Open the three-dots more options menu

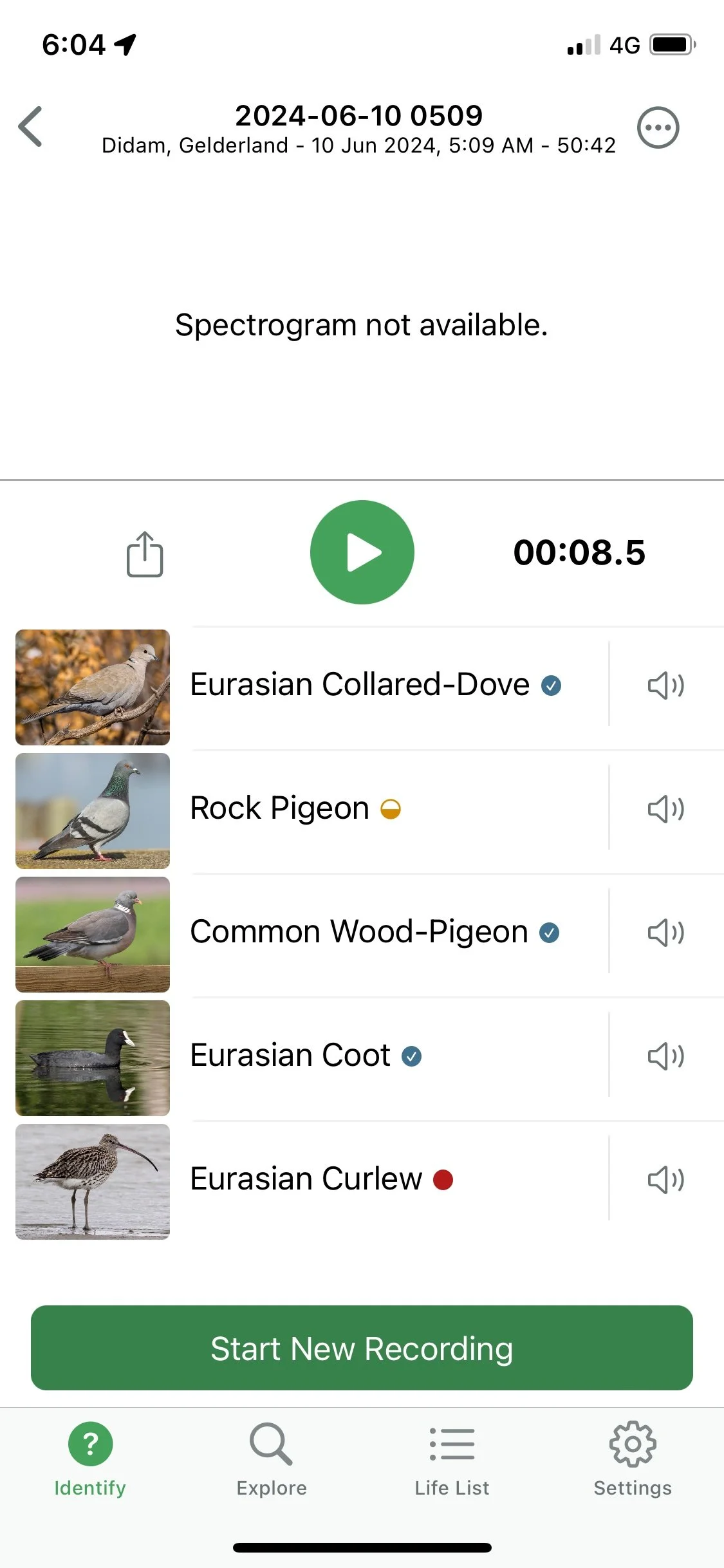coord(658,127)
